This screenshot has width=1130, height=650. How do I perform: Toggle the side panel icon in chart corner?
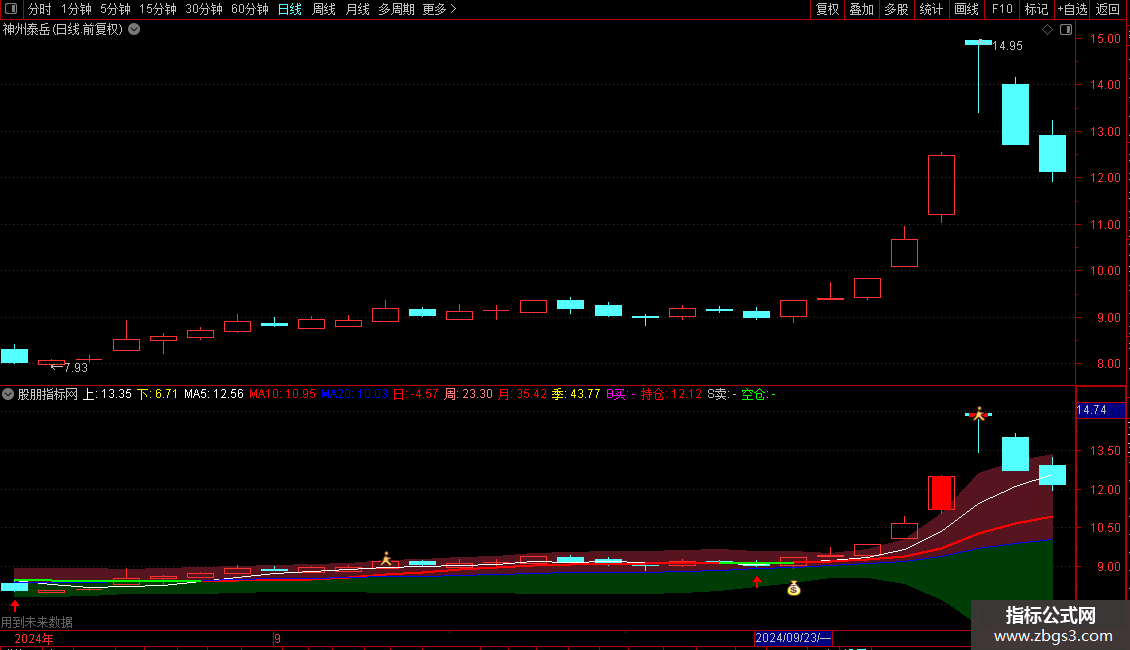coord(1066,30)
